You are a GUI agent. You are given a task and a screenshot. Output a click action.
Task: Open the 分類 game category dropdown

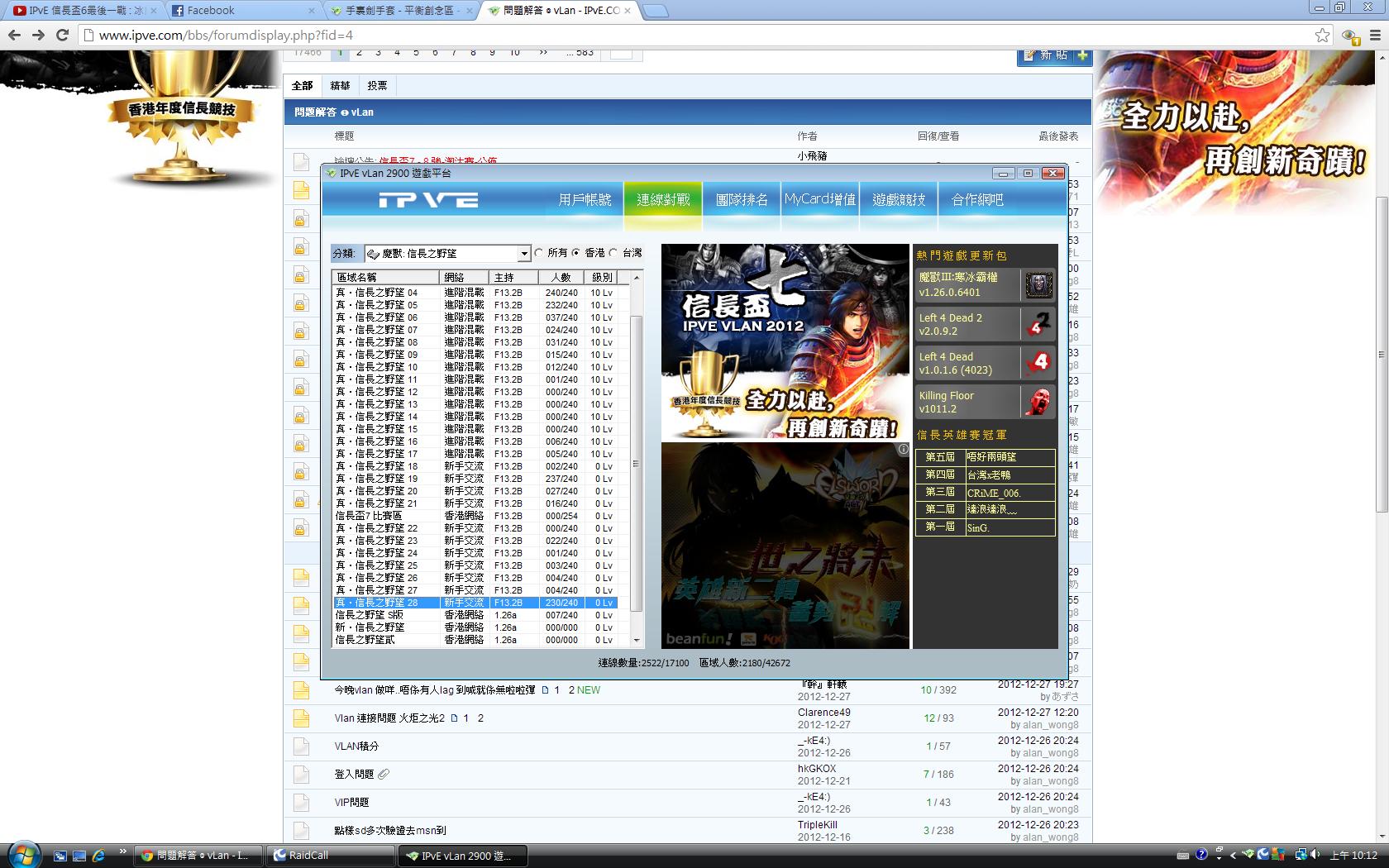pyautogui.click(x=523, y=254)
